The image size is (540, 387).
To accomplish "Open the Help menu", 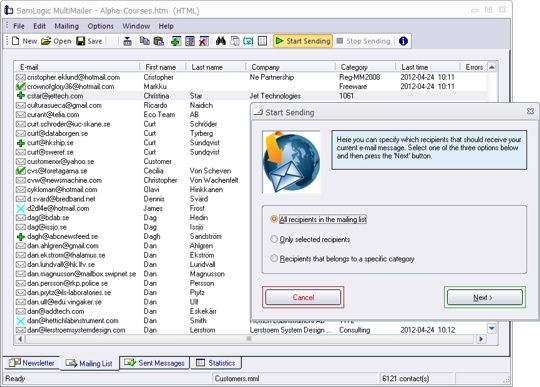I will click(x=166, y=26).
